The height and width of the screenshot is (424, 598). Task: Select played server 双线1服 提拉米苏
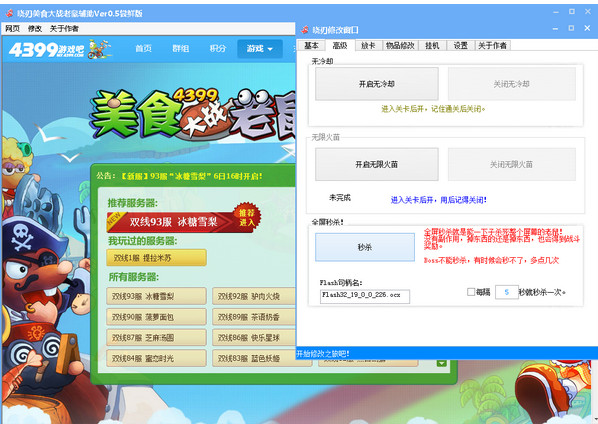click(x=156, y=258)
